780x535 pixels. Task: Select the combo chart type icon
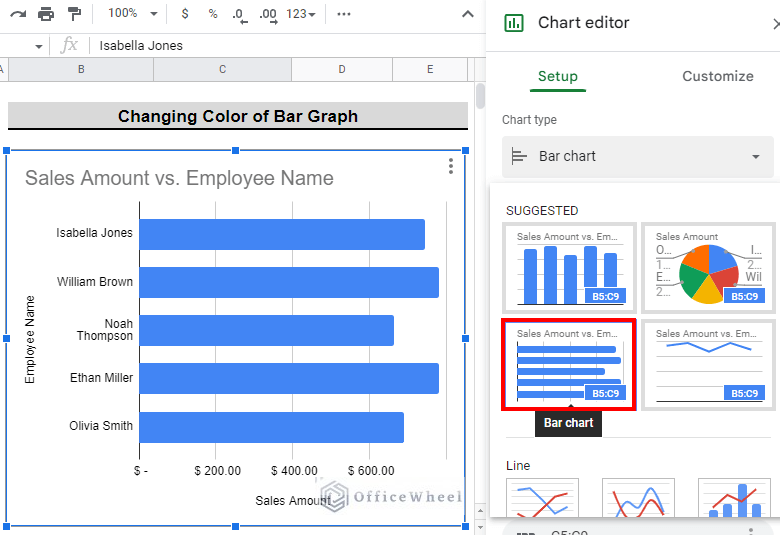734,497
